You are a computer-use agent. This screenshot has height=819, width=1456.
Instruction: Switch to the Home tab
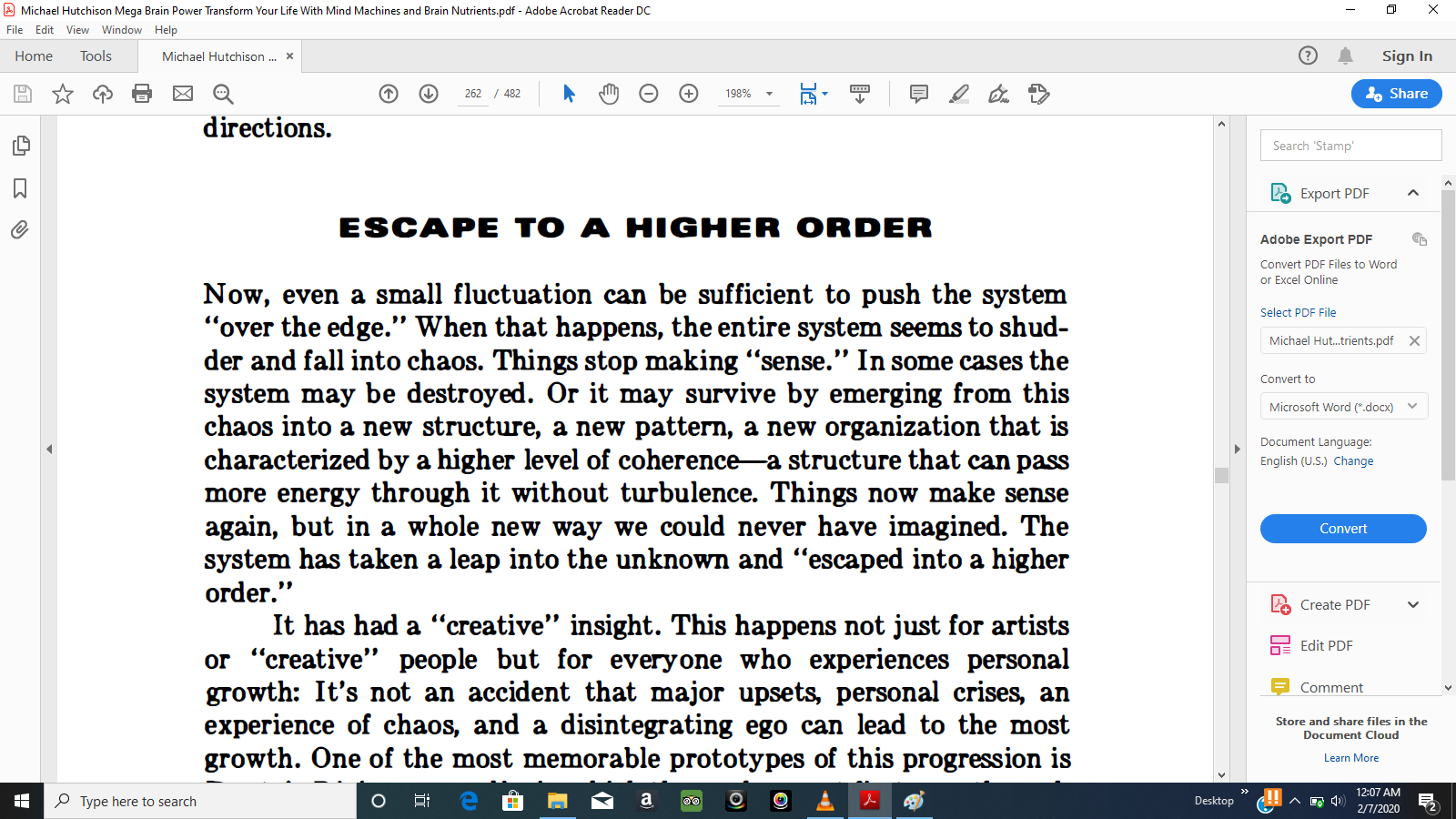[x=34, y=56]
